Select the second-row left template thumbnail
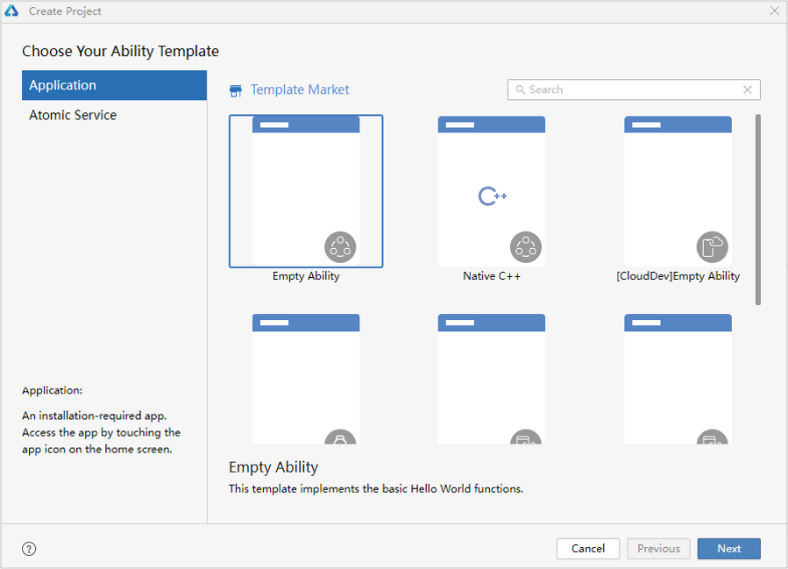This screenshot has width=788, height=569. pyautogui.click(x=306, y=378)
